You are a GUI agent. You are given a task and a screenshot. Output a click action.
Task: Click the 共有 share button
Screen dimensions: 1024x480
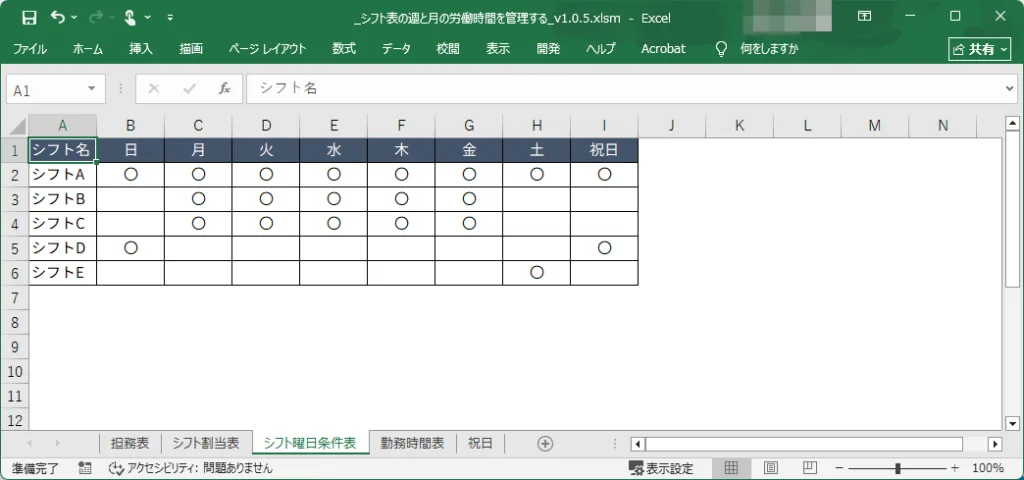(x=980, y=49)
